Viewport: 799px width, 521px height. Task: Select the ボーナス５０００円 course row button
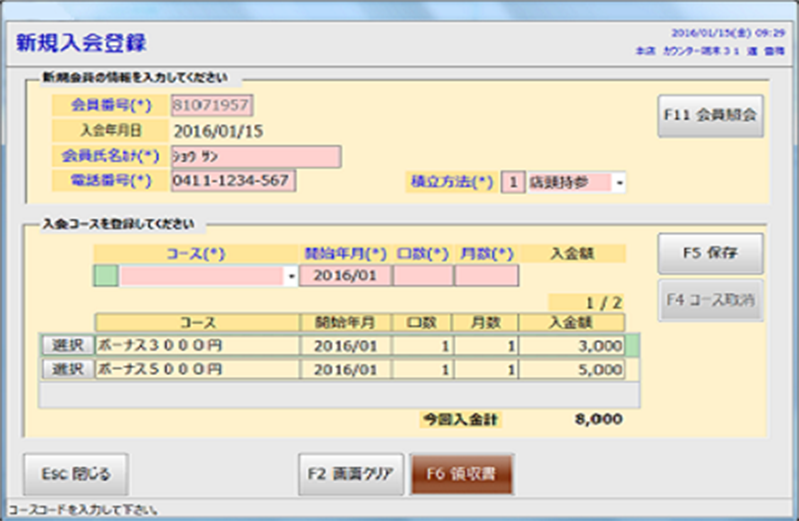tap(66, 369)
